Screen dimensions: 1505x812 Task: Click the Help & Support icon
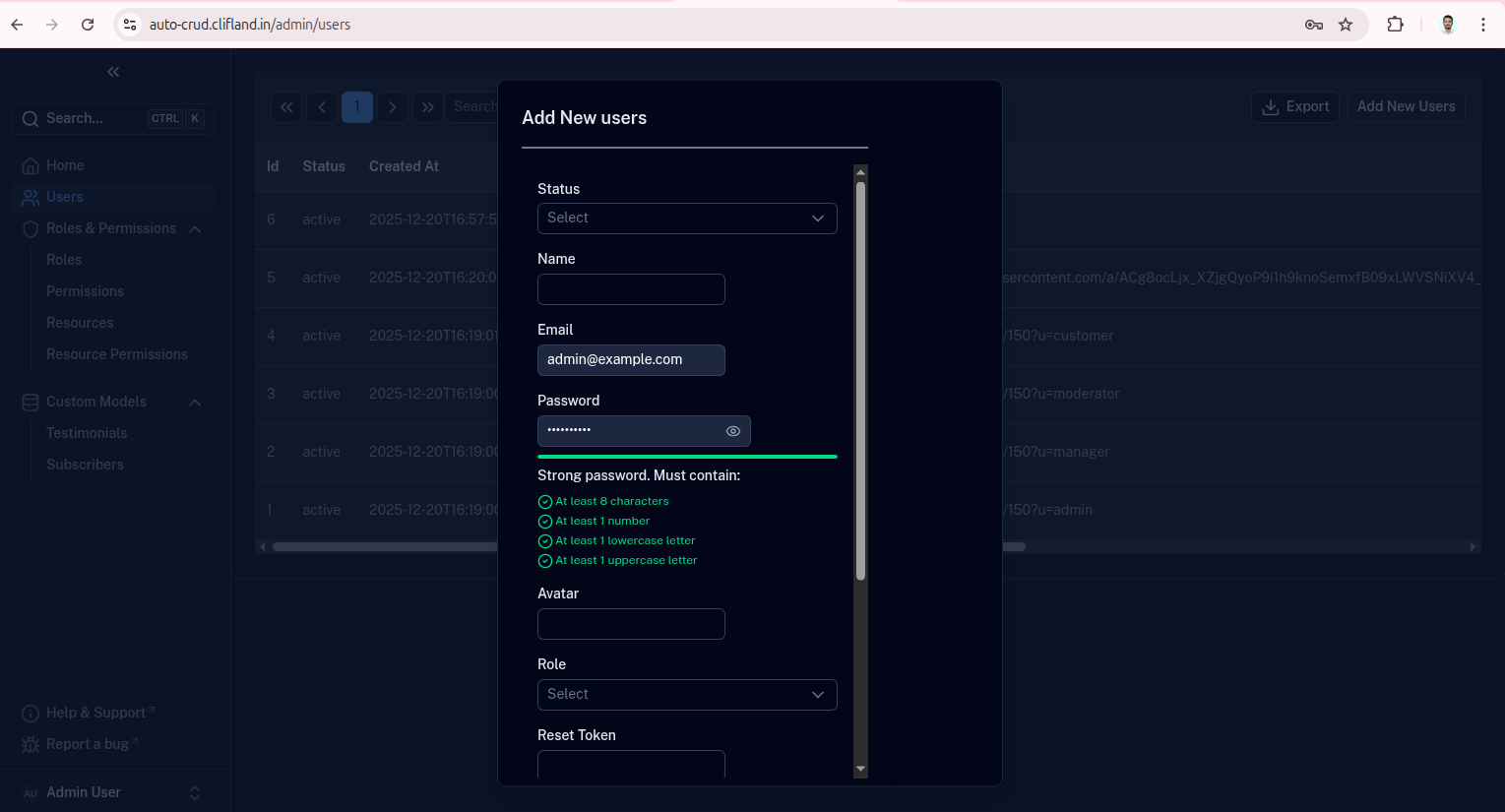click(30, 712)
